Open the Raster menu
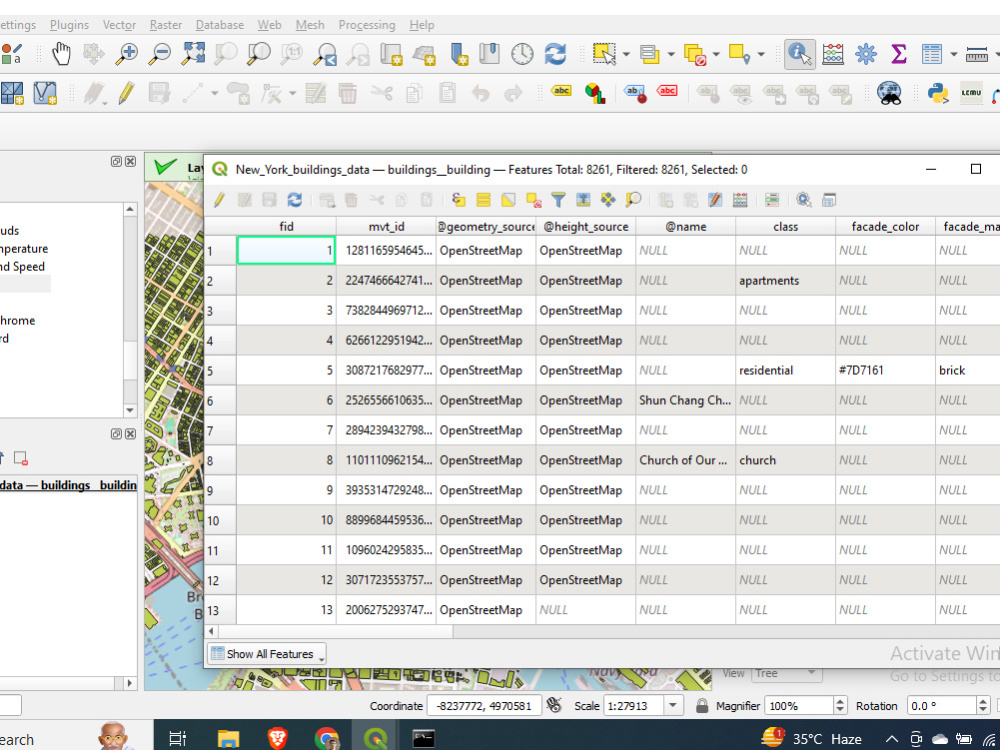Image resolution: width=1000 pixels, height=750 pixels. pyautogui.click(x=166, y=25)
